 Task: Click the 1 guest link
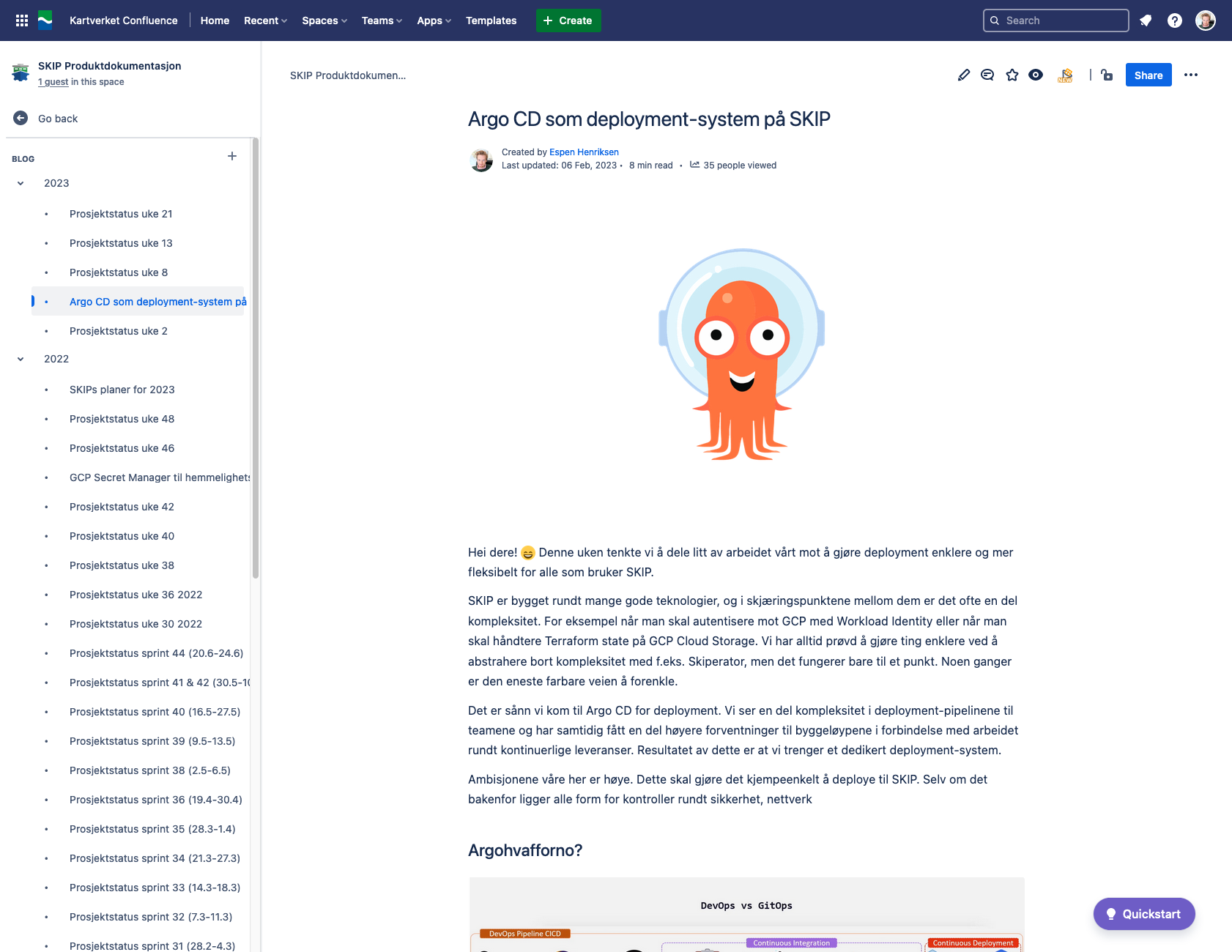click(53, 82)
